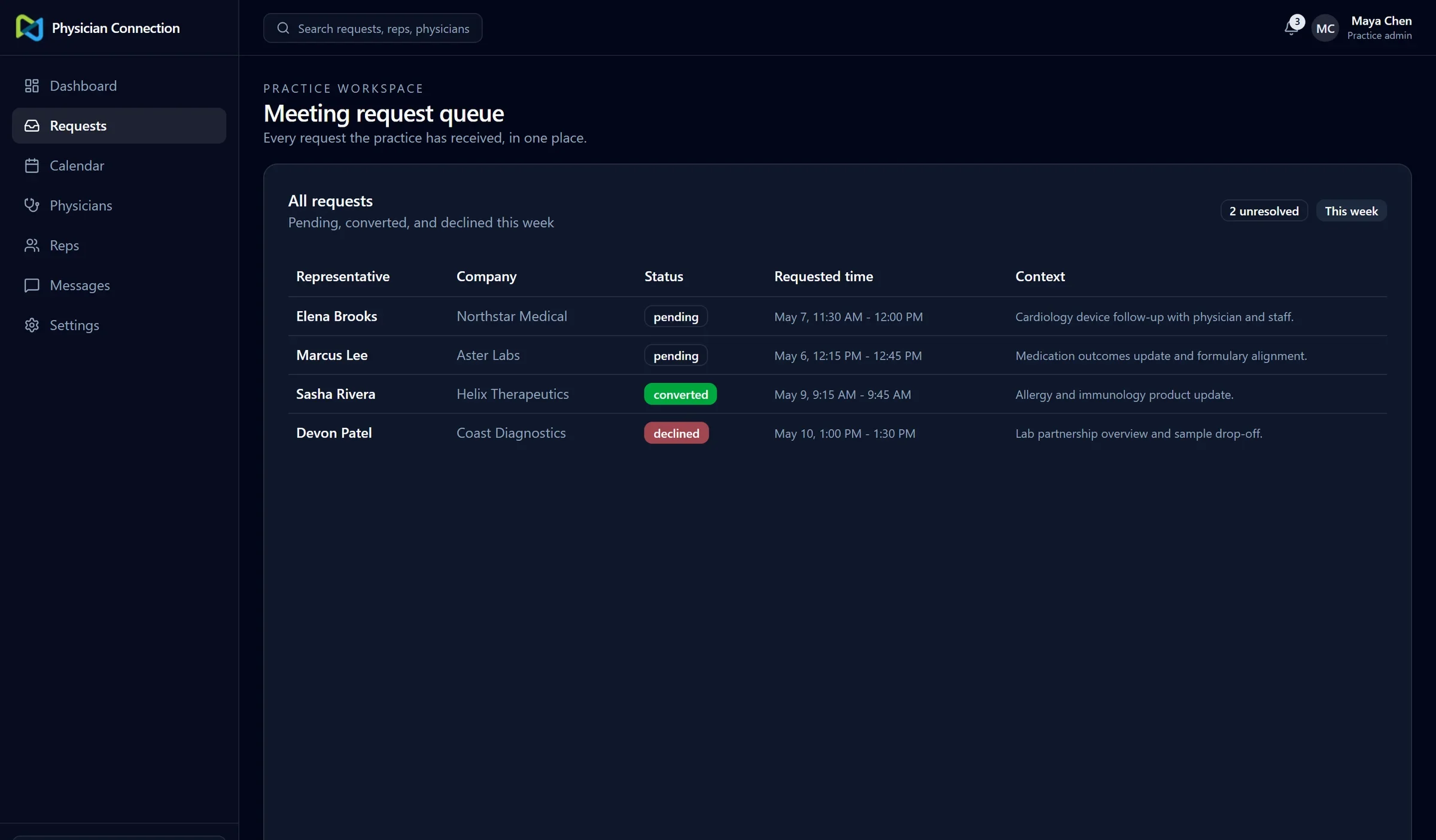The width and height of the screenshot is (1436, 840).
Task: Go to Calendar page
Action: pos(119,166)
